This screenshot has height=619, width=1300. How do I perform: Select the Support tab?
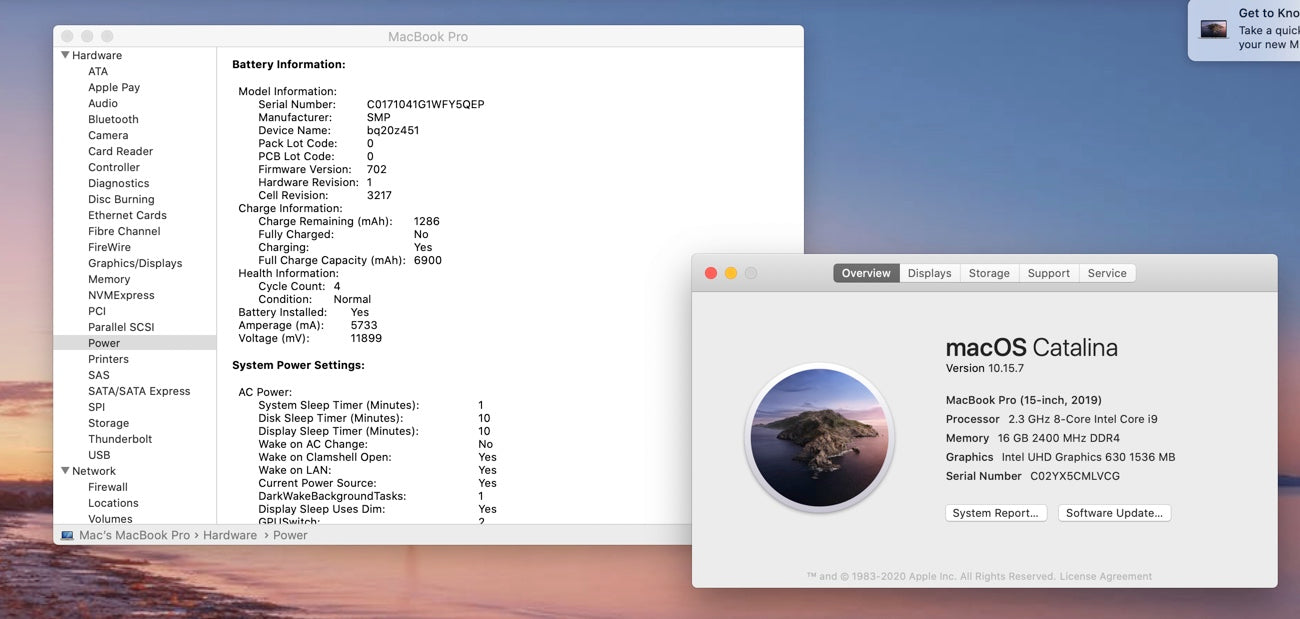pyautogui.click(x=1048, y=273)
